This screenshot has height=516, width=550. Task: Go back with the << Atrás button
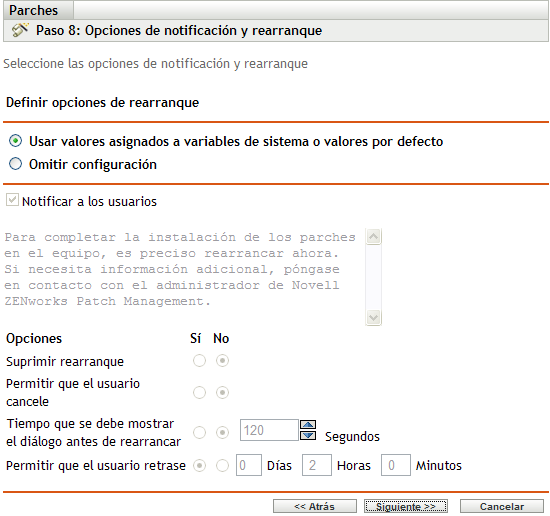[315, 507]
